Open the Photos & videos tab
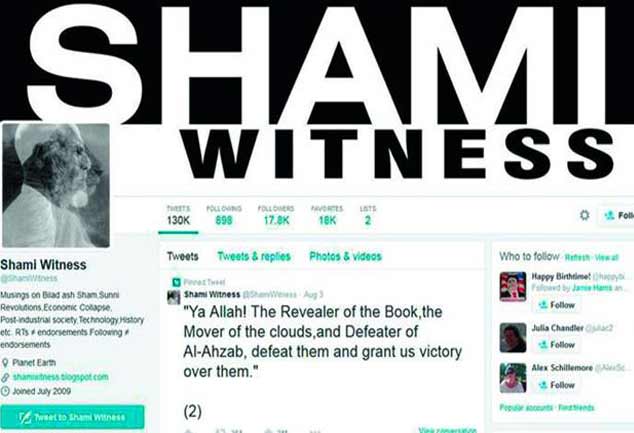 pyautogui.click(x=345, y=256)
